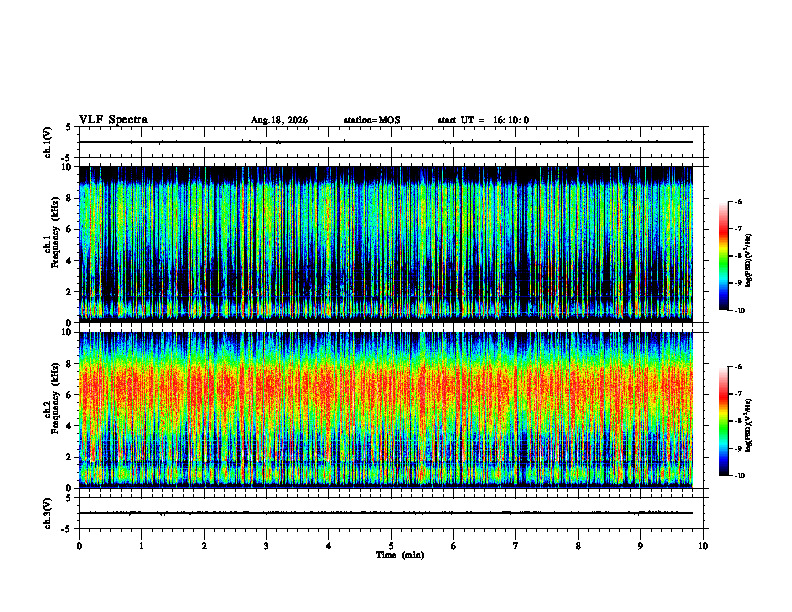
Task: Select the date text "Aug.18, 2026"
Action: point(279,120)
